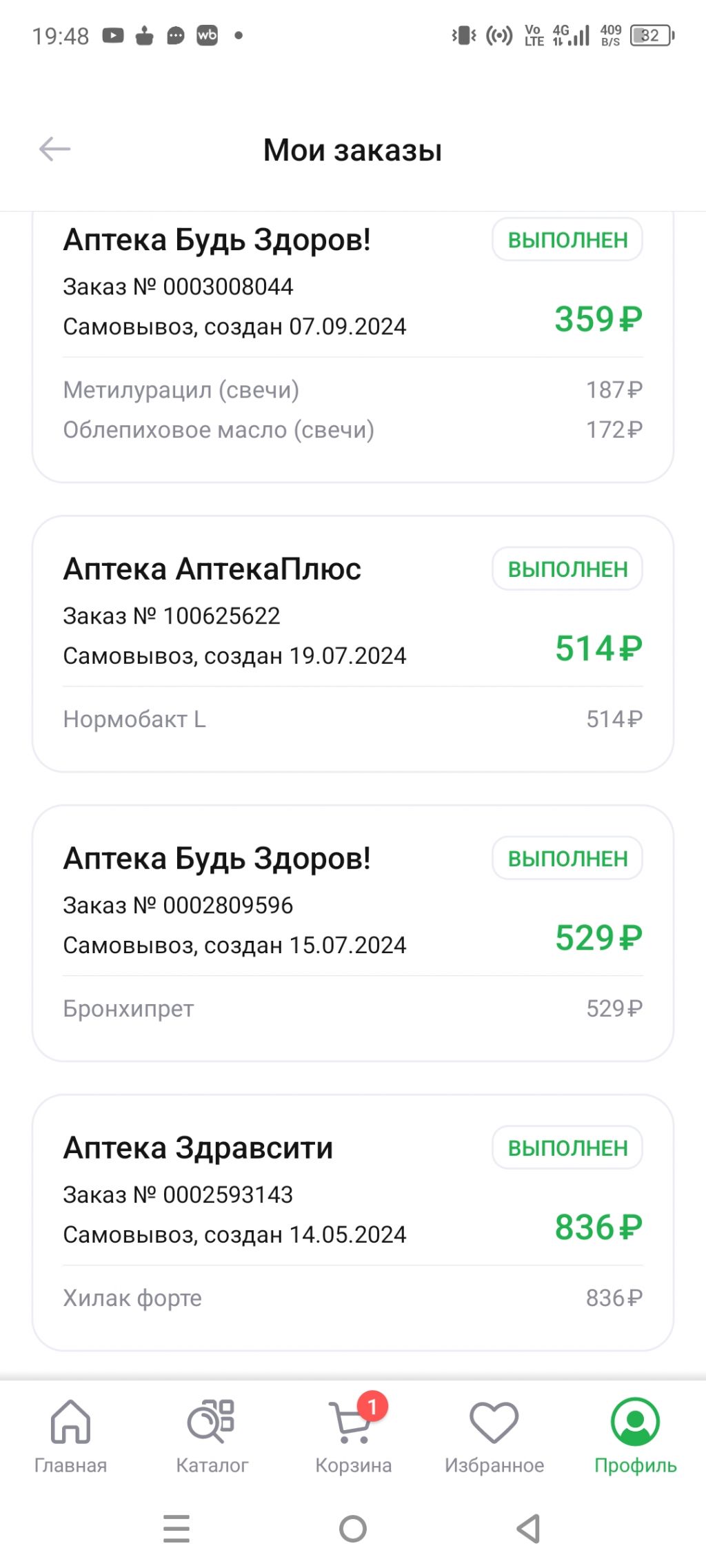
Task: Tap the back arrow icon
Action: tap(55, 149)
